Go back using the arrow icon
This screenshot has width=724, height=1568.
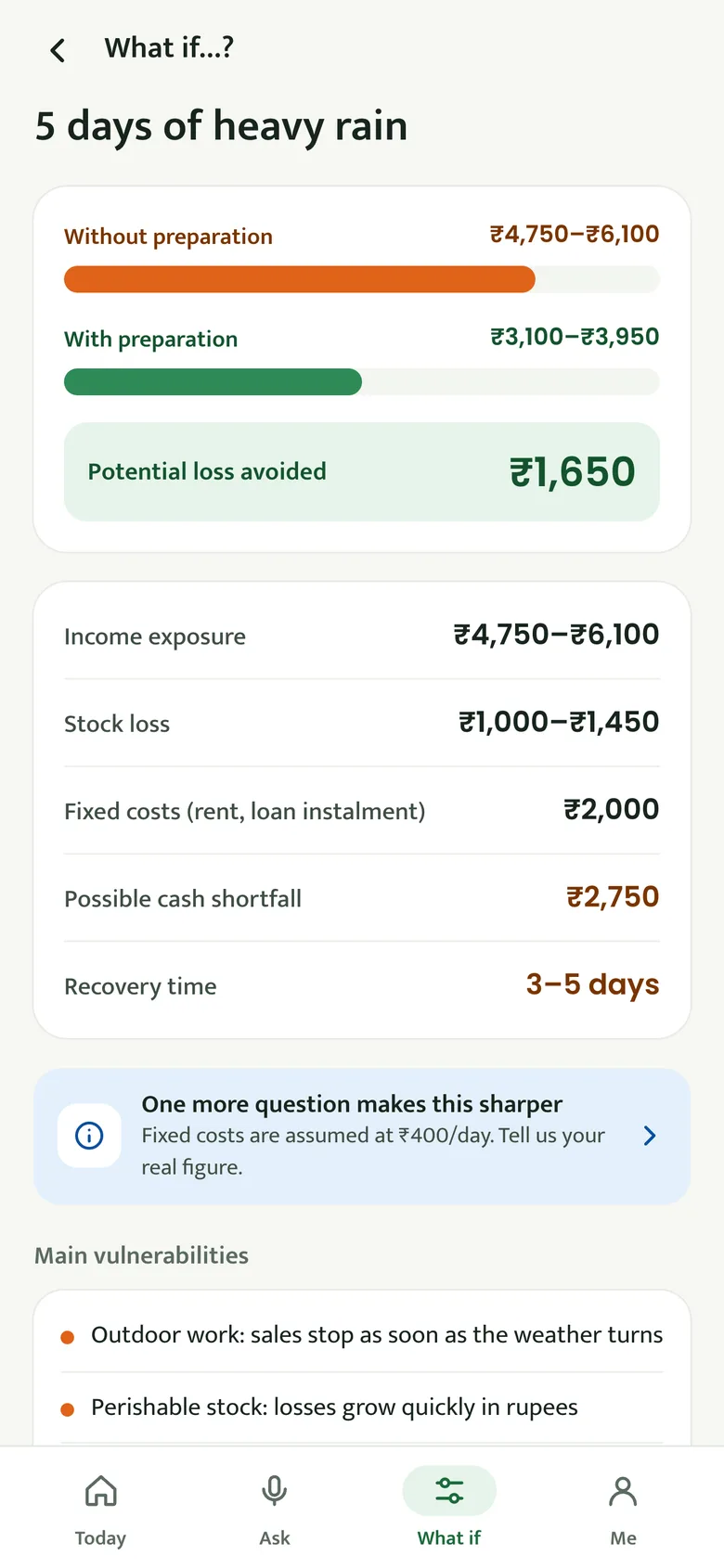(58, 50)
